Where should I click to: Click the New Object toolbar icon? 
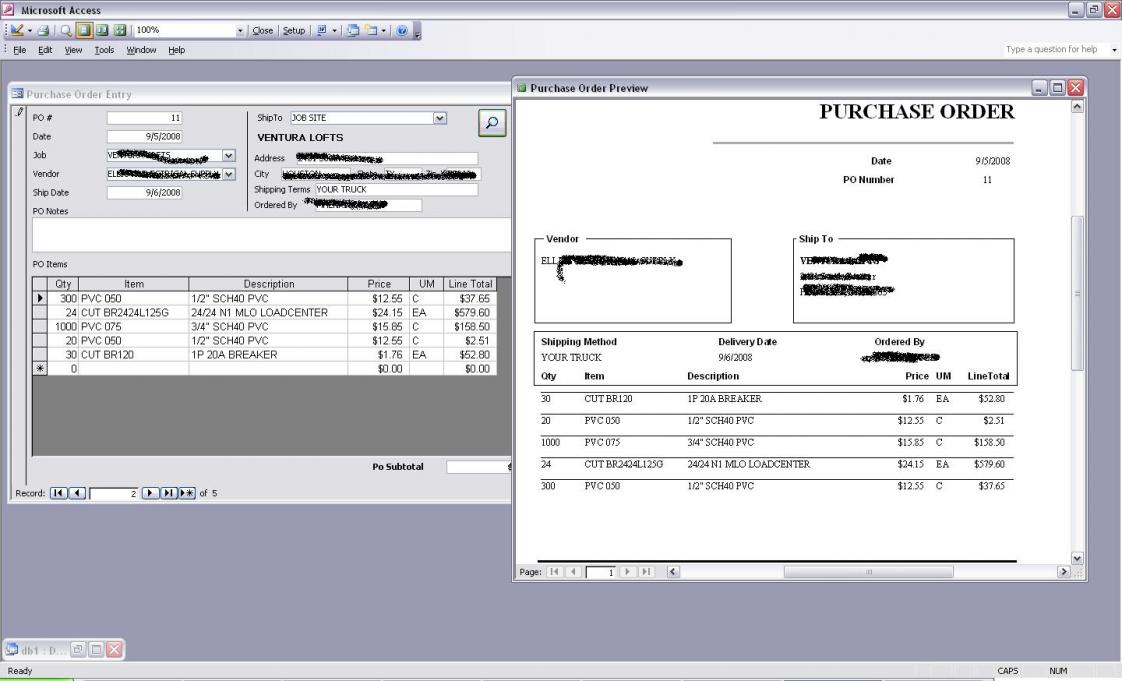[371, 30]
